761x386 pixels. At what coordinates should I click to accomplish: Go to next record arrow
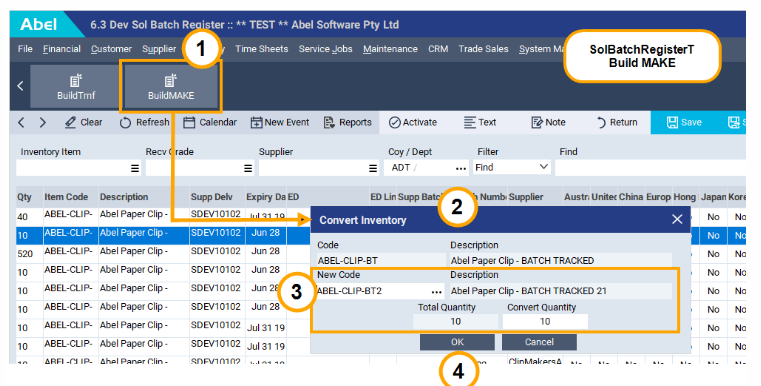pos(43,122)
